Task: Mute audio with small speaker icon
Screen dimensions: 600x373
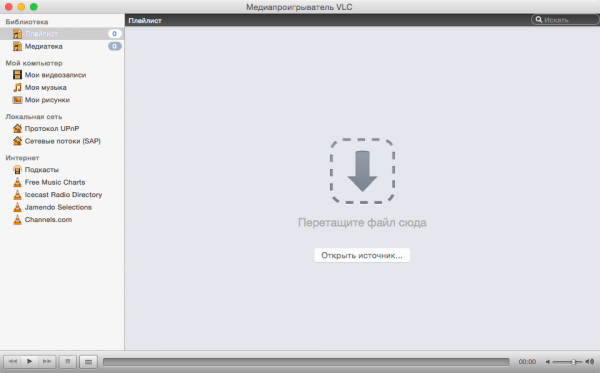Action: pos(548,362)
